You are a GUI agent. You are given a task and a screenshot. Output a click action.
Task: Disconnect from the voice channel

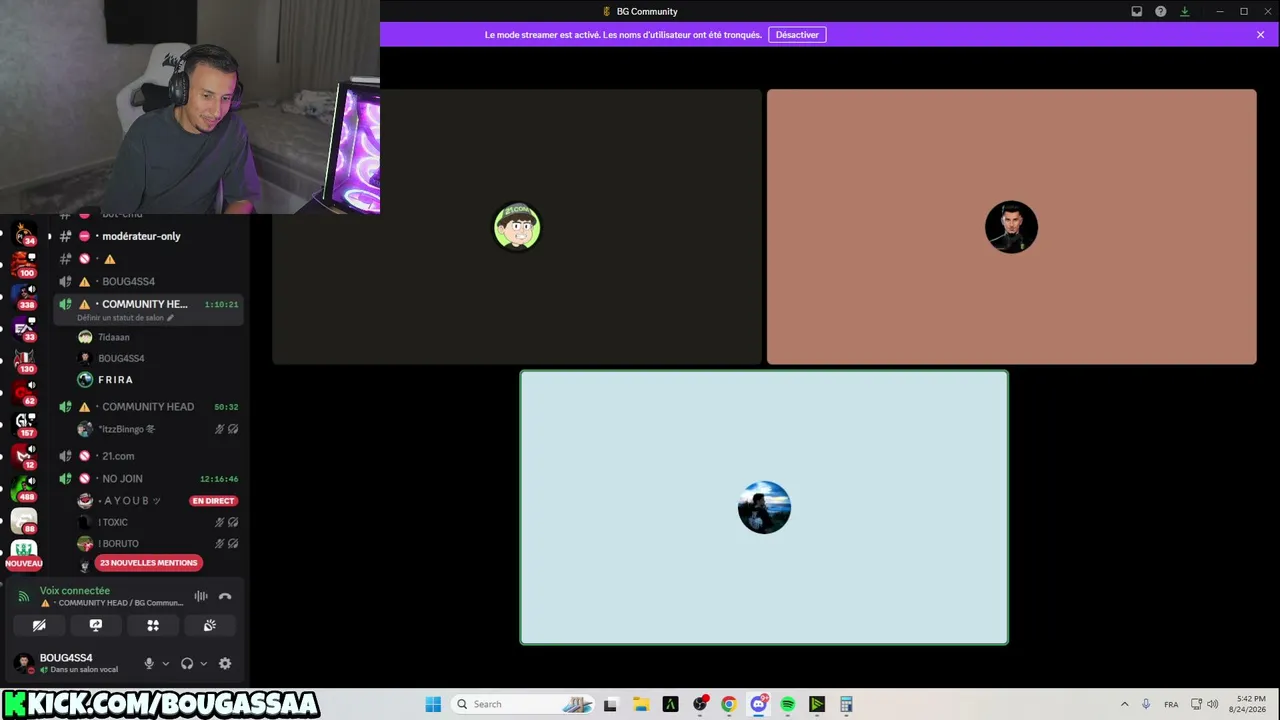[x=225, y=596]
